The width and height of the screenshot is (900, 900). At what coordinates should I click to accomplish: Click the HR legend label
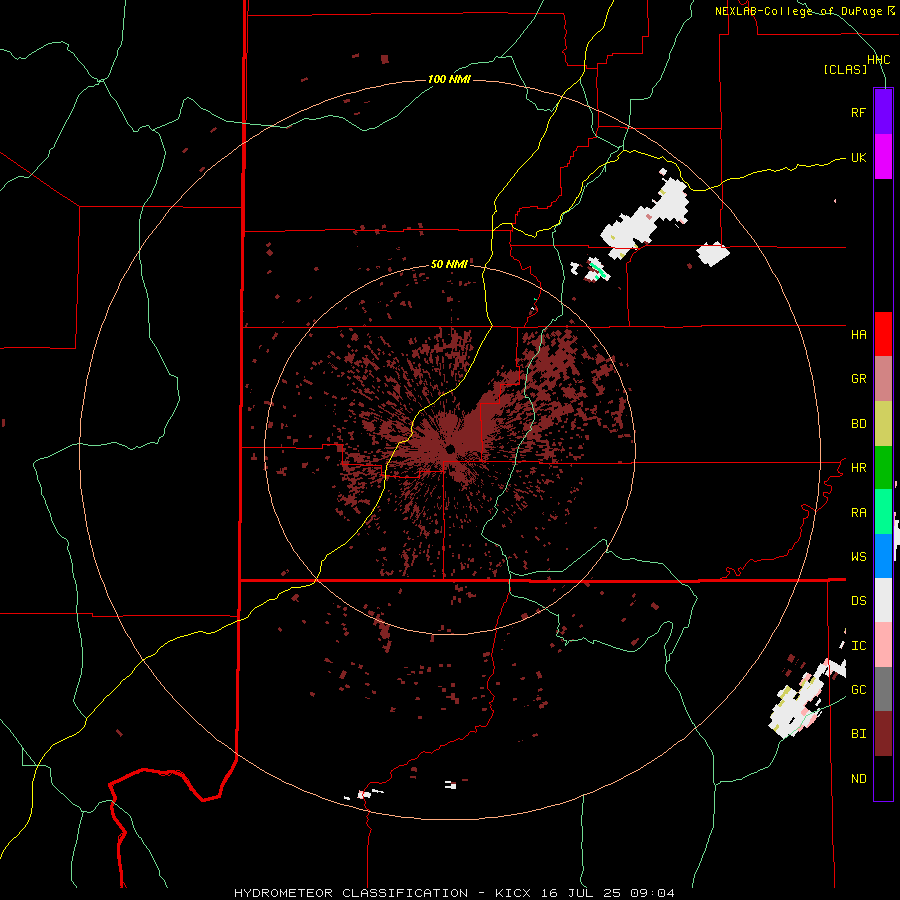(x=858, y=468)
